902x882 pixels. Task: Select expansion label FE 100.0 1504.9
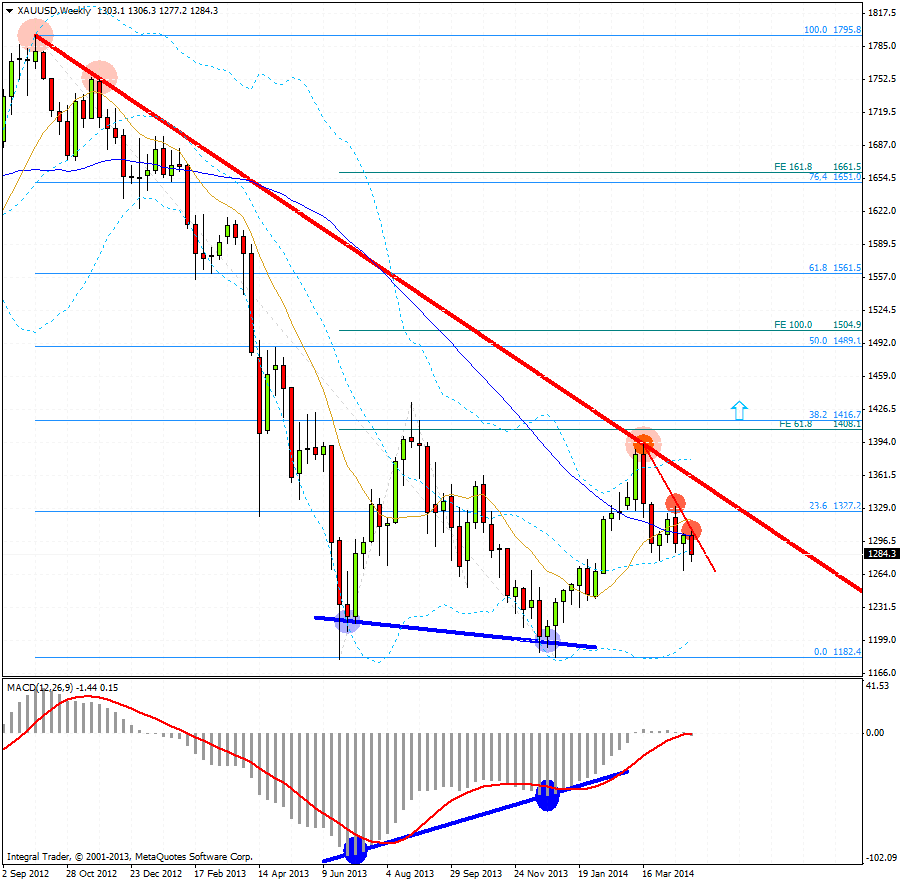tap(817, 324)
